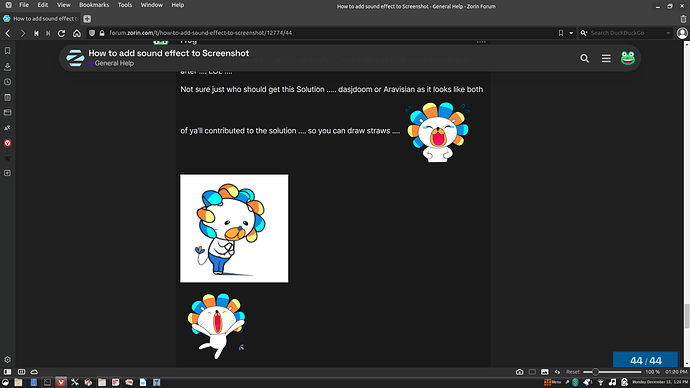The width and height of the screenshot is (690, 388).
Task: Open the Edit menu
Action: click(43, 5)
